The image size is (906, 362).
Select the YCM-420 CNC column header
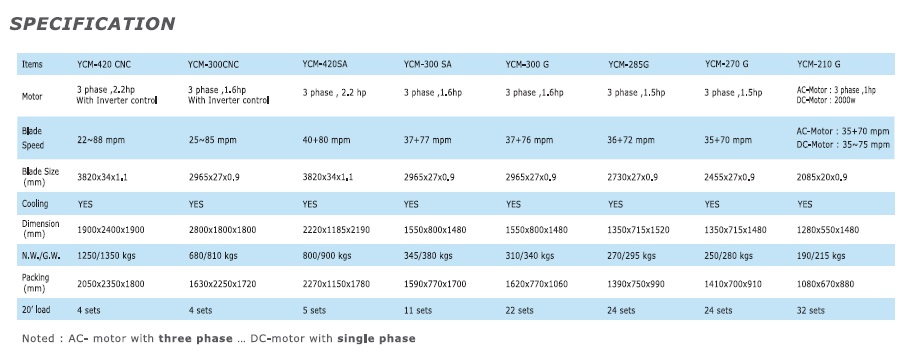click(104, 64)
